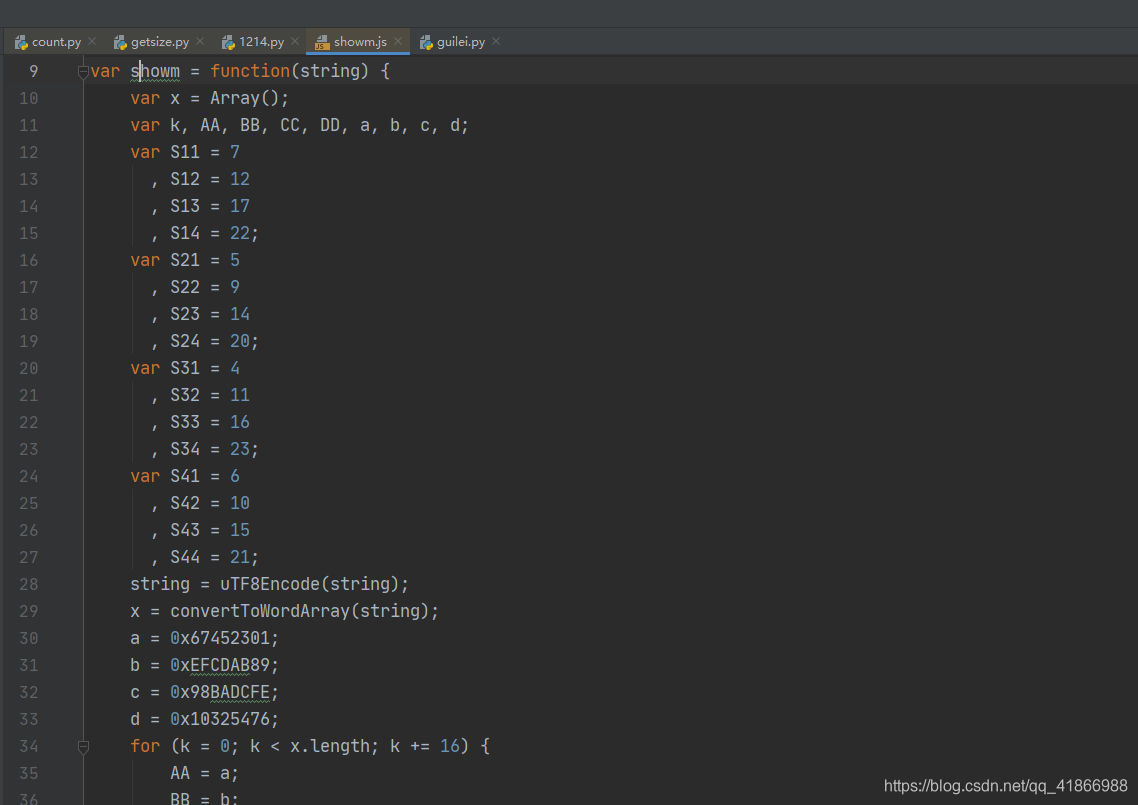Click x.length in the for loop

(x=329, y=746)
